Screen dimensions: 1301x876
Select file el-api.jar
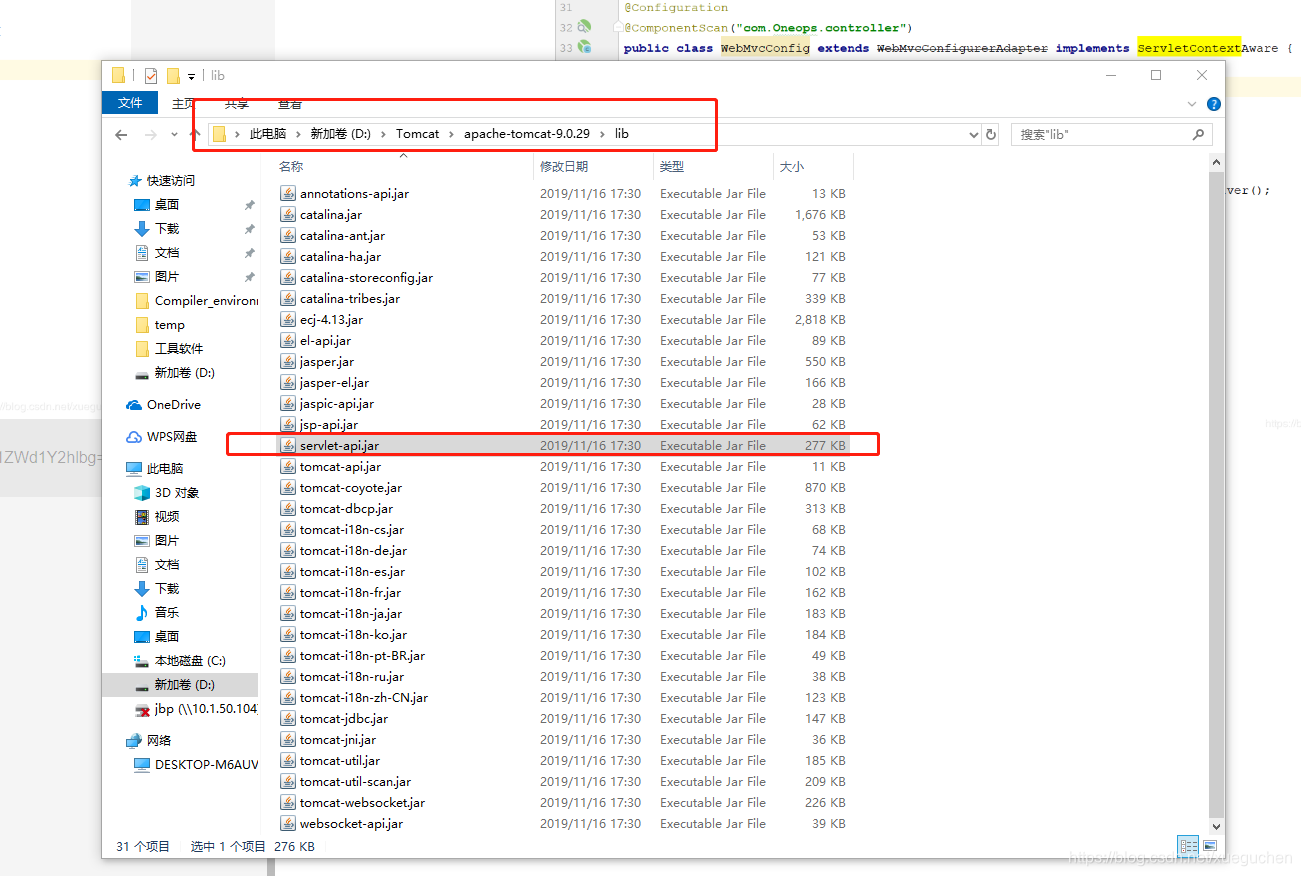coord(326,341)
